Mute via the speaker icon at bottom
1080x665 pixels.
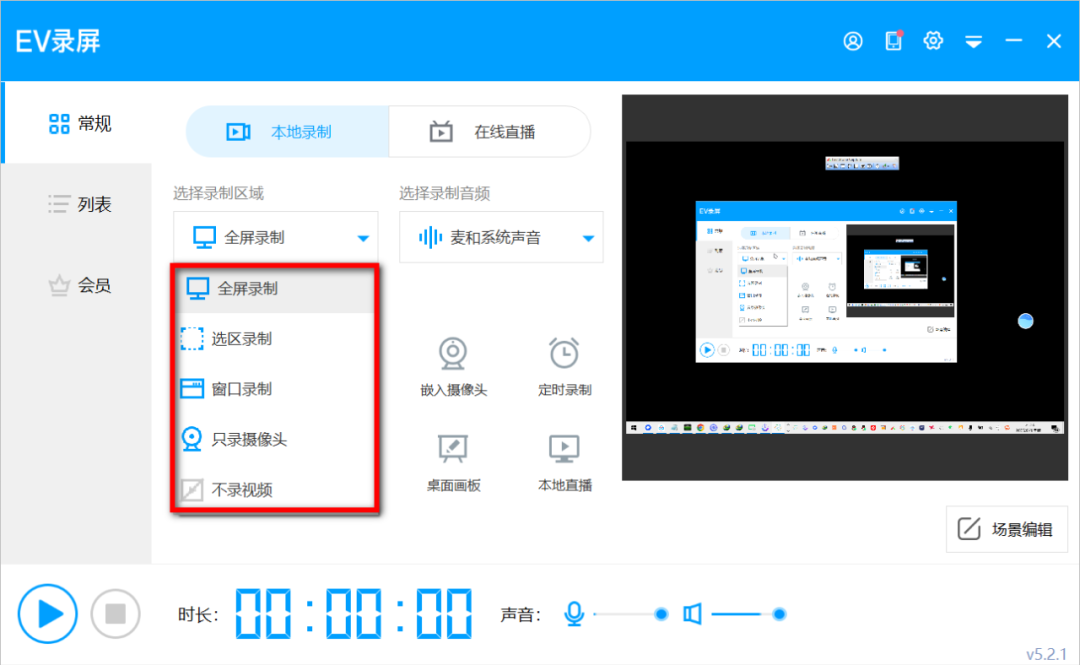pos(692,613)
